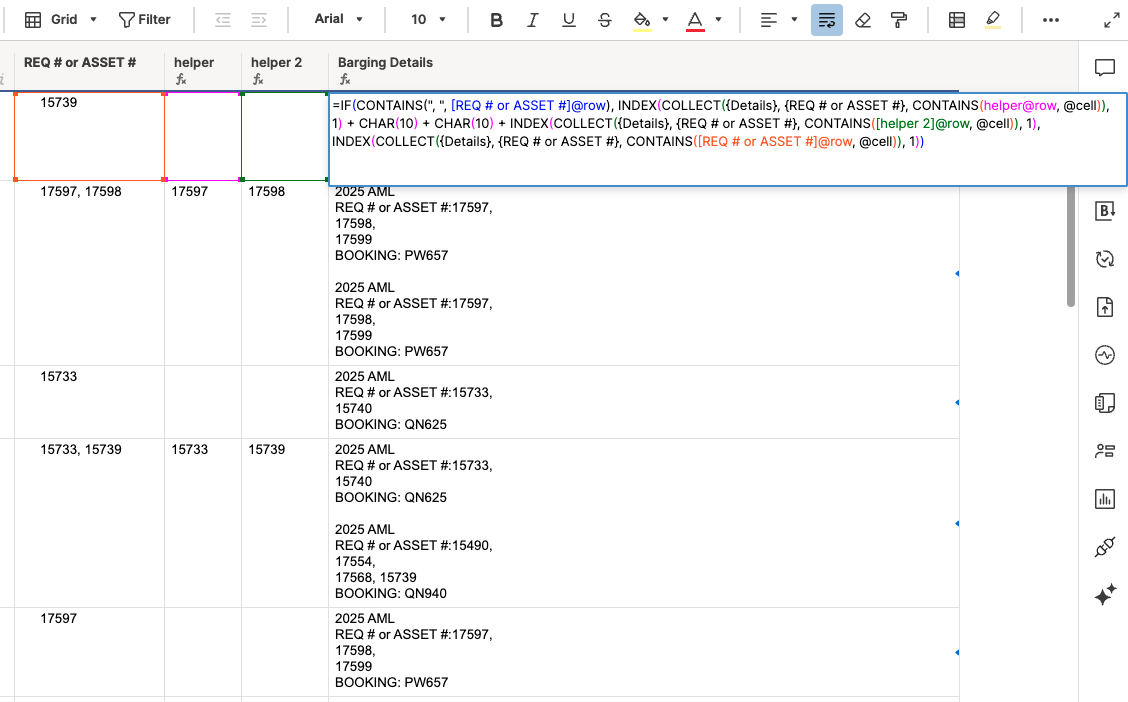The image size is (1128, 702).
Task: Toggle bold formatting
Action: point(496,20)
